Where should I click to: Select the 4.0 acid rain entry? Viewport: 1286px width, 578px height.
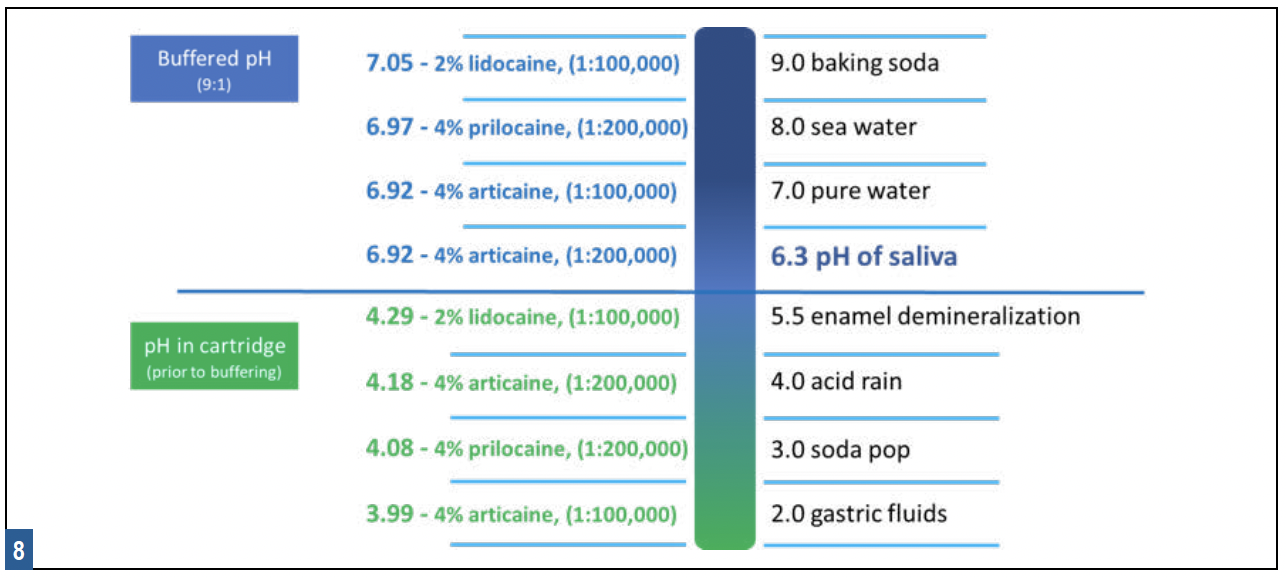point(836,382)
